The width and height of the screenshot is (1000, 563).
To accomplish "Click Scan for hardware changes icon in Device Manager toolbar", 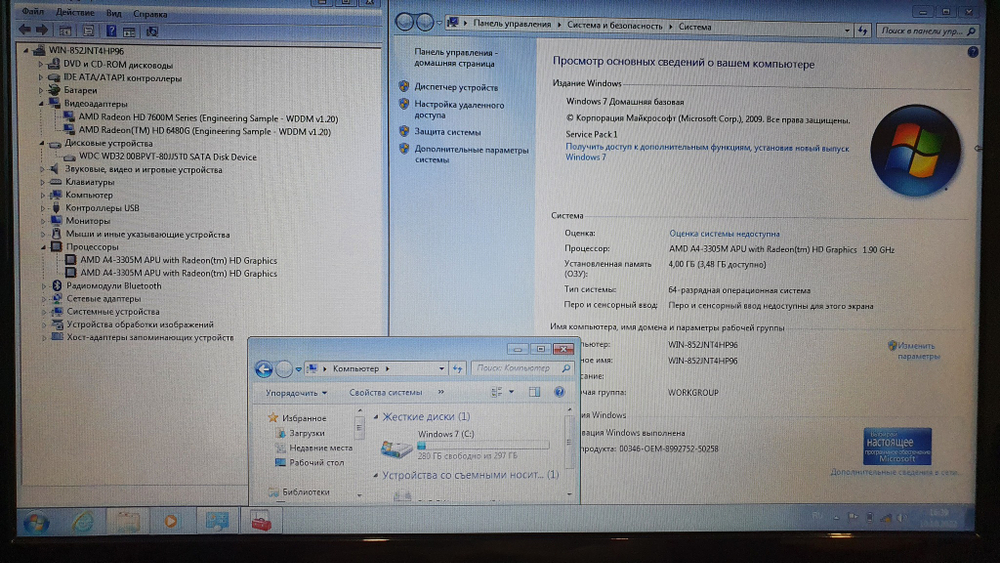I will coord(152,31).
